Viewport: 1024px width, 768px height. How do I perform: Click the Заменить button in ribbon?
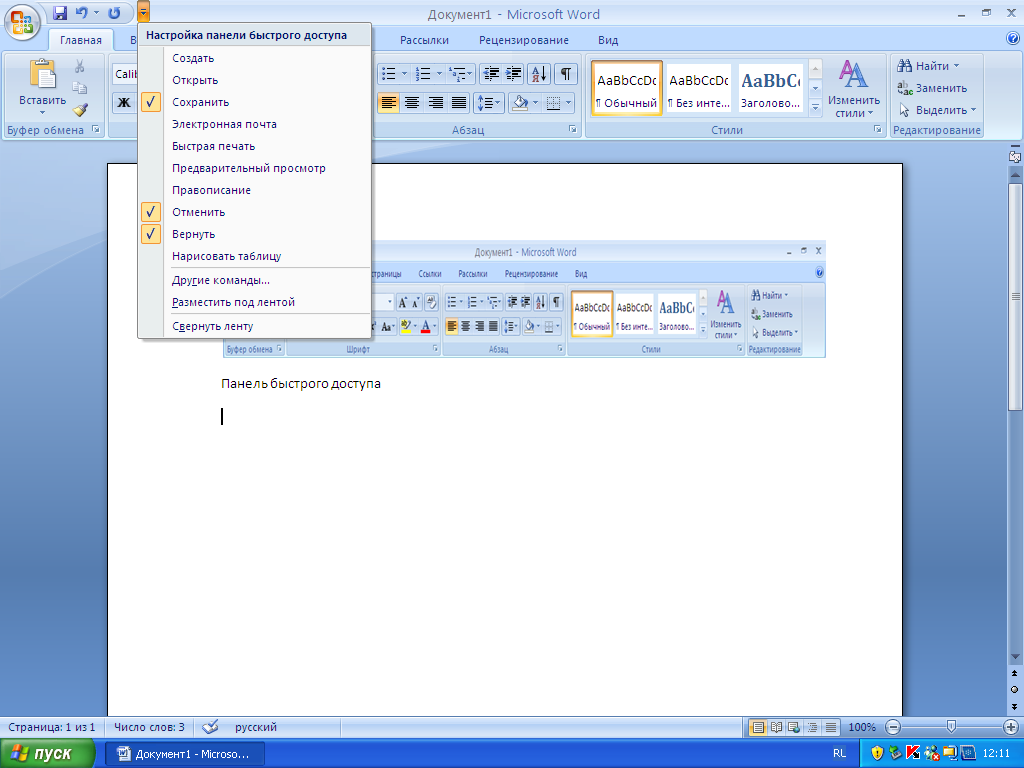pos(932,88)
